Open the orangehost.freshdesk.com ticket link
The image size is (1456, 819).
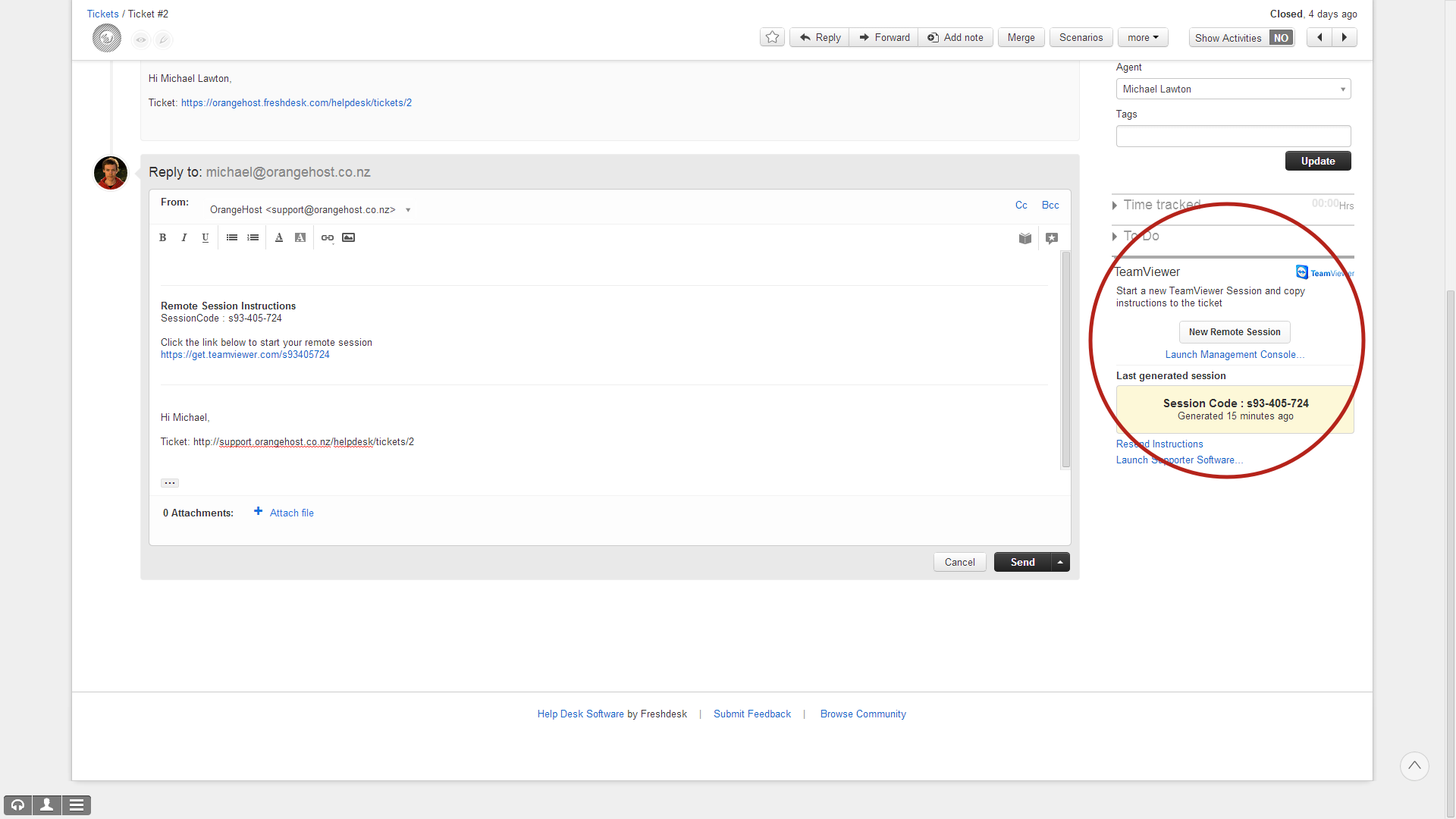[x=297, y=103]
